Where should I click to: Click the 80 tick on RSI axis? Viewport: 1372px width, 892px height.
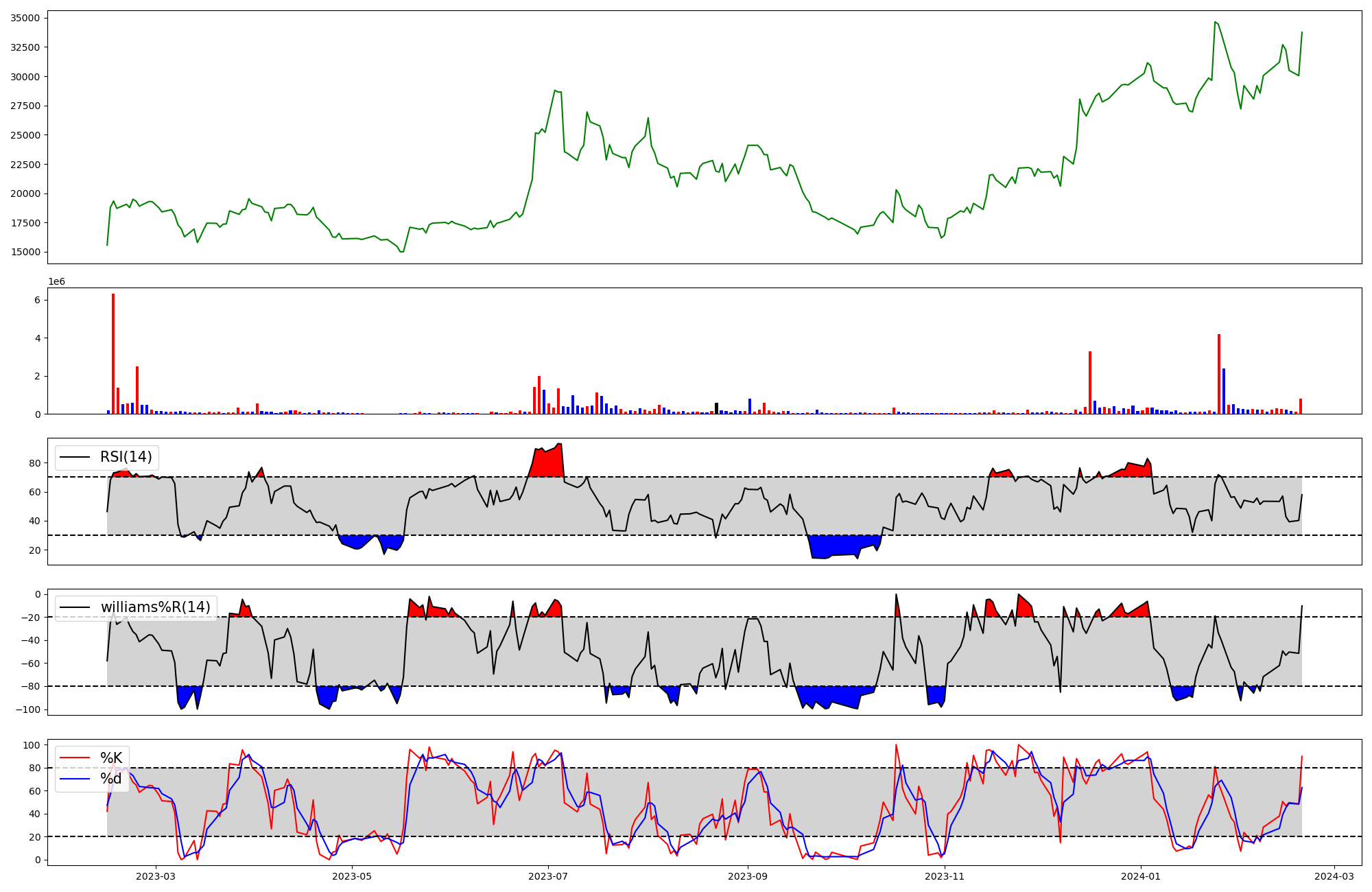(34, 463)
